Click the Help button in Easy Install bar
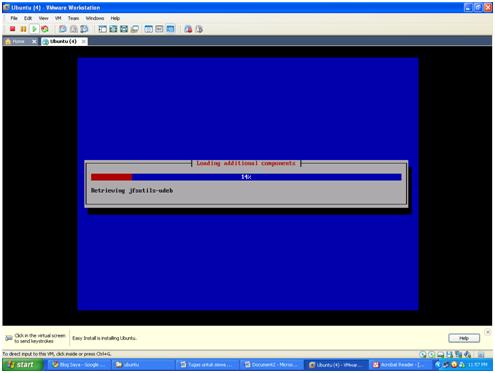495x373 pixels. click(x=464, y=338)
